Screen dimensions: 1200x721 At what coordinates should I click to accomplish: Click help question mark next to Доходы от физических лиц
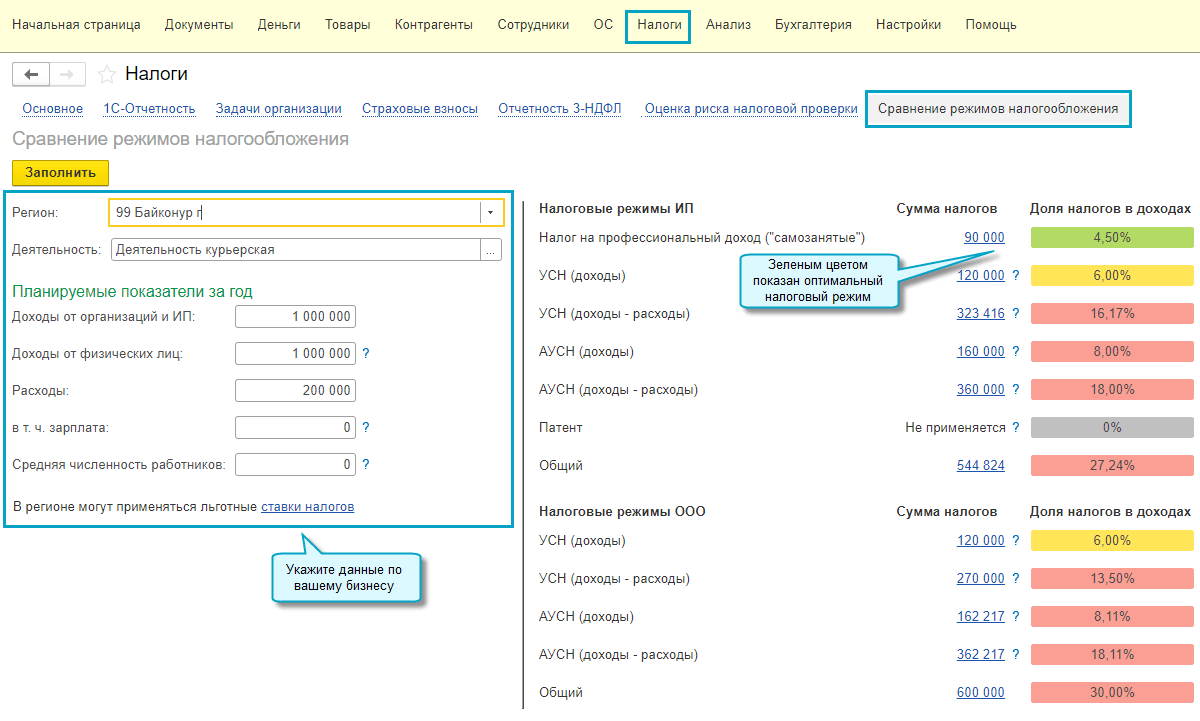pos(366,353)
